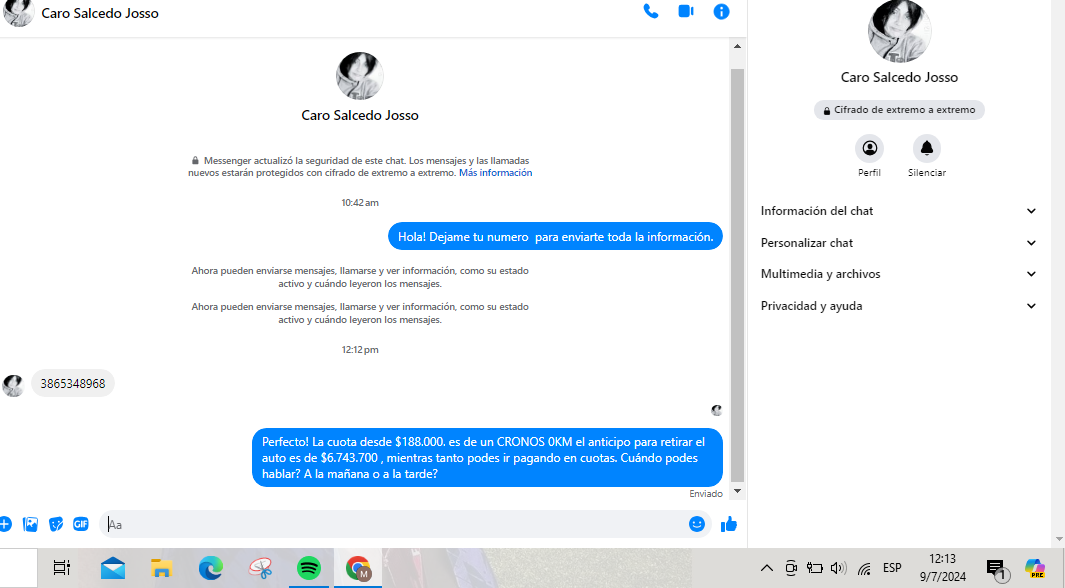Show hidden system tray icons
The height and width of the screenshot is (588, 1065).
[767, 568]
